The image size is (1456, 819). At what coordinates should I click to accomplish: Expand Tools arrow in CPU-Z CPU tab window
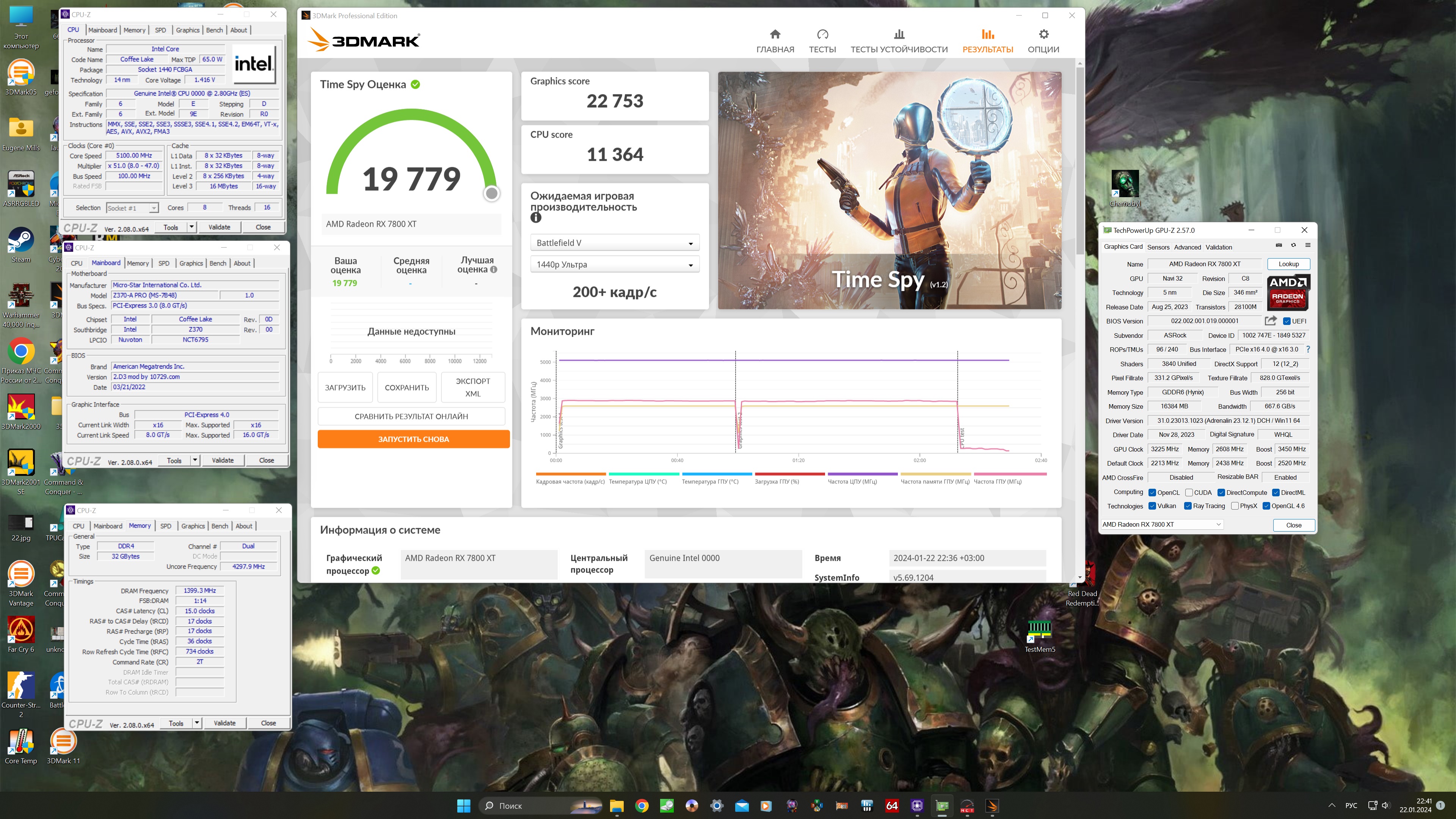click(191, 227)
